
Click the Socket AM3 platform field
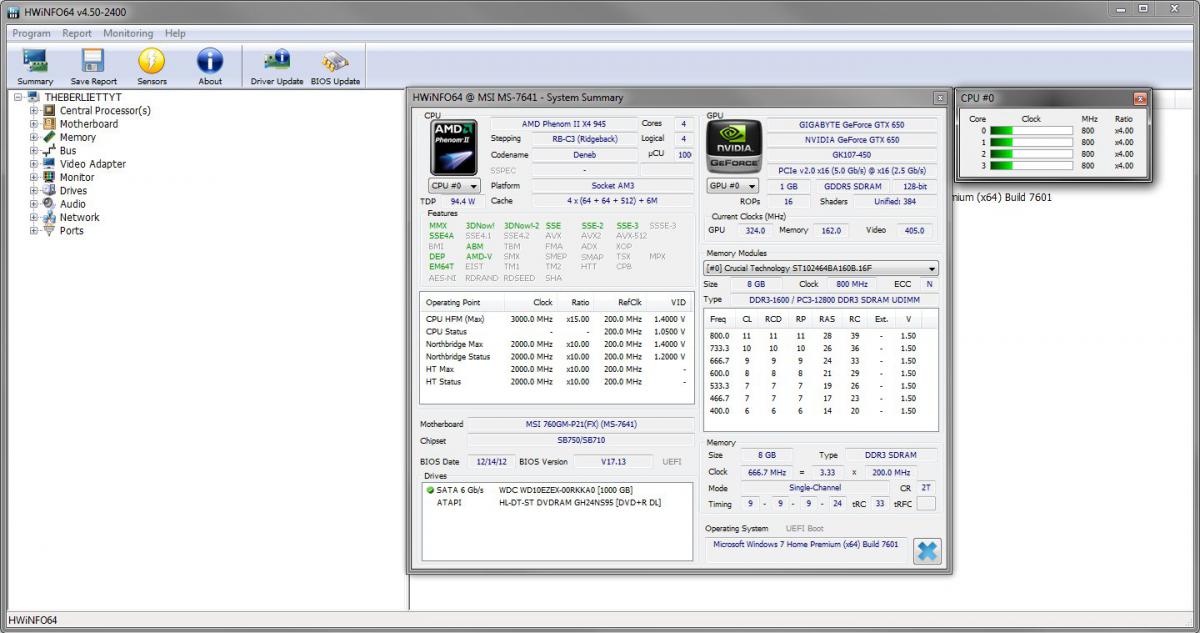tap(612, 186)
